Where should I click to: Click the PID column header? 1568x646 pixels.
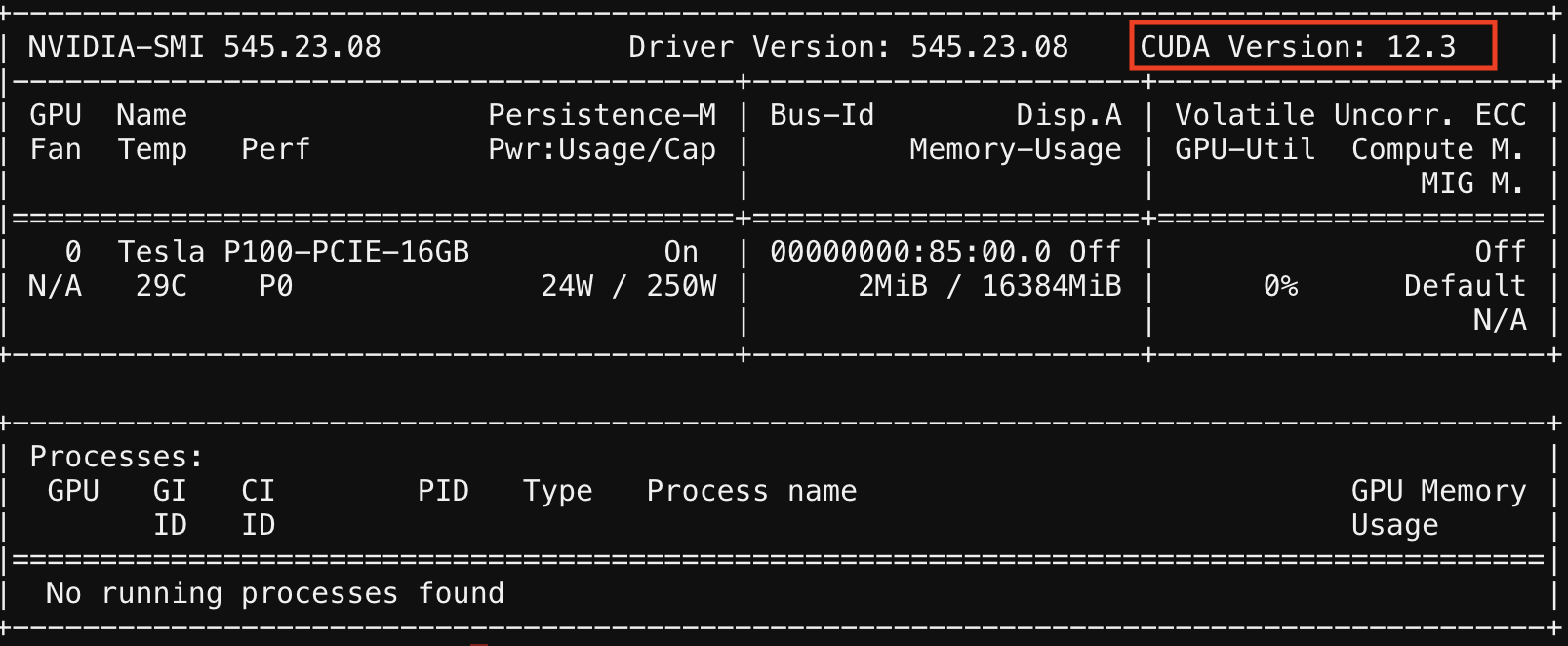coord(443,491)
